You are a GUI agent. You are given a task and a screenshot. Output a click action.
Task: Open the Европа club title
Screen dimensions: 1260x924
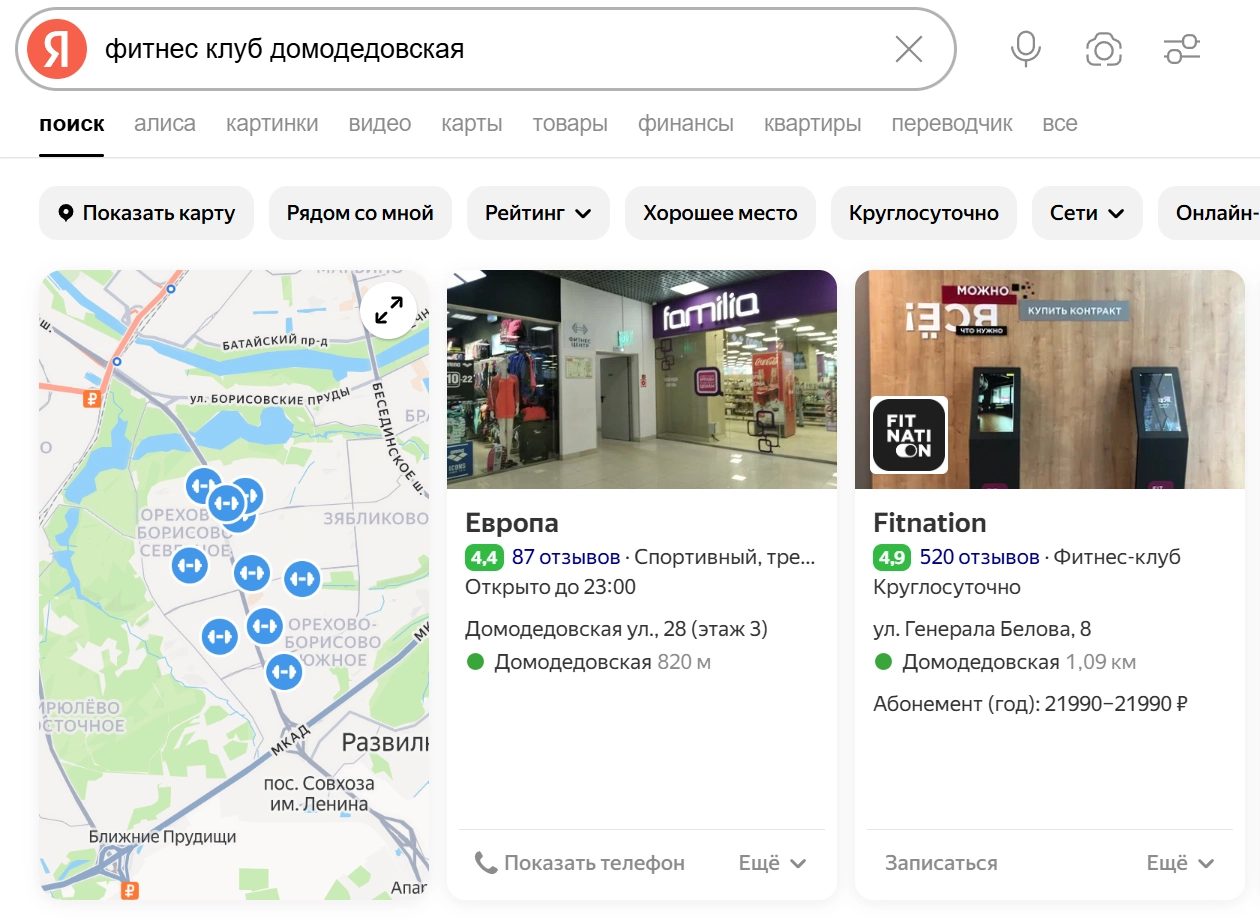click(512, 523)
